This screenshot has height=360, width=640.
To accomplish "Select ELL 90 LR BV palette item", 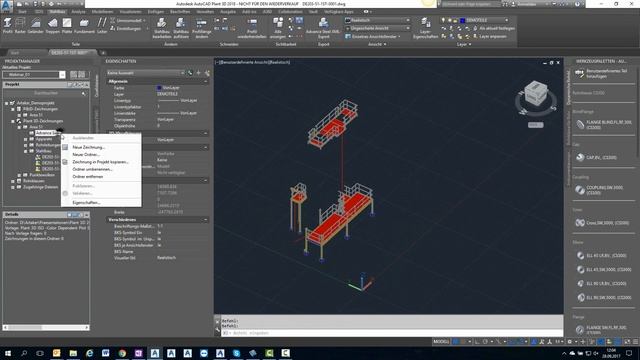I will click(602, 283).
